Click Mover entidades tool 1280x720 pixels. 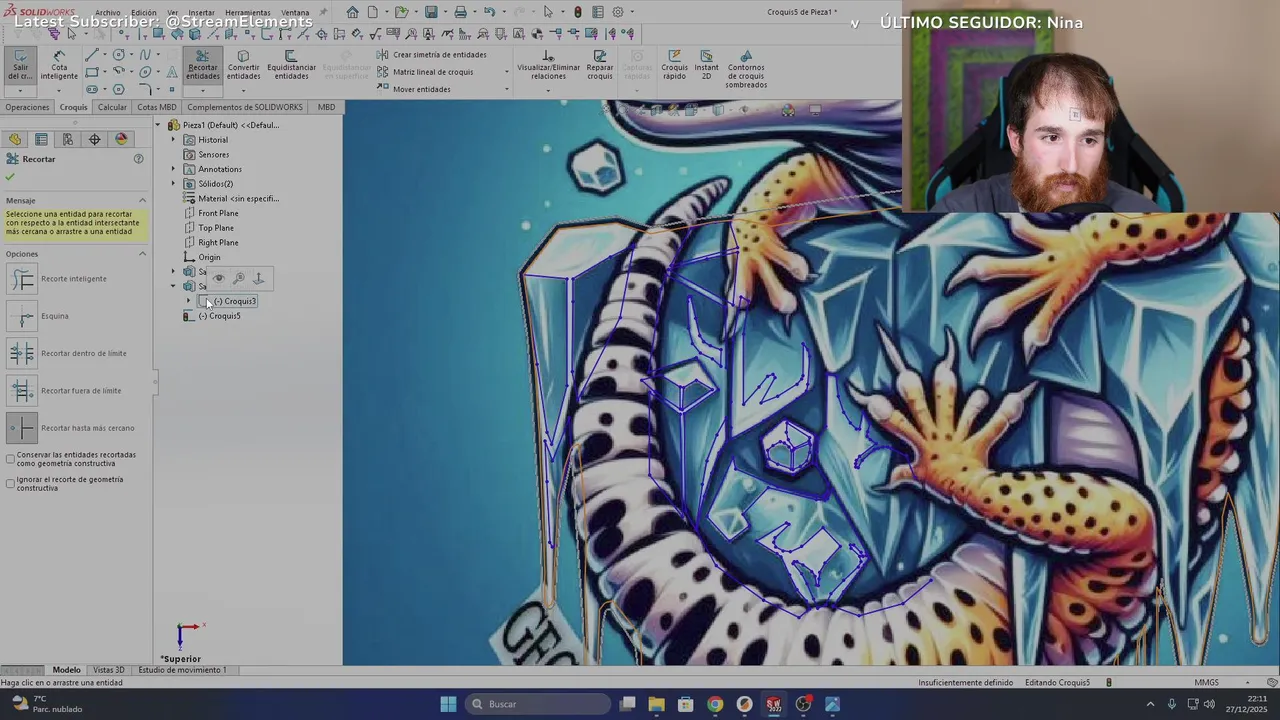(414, 89)
